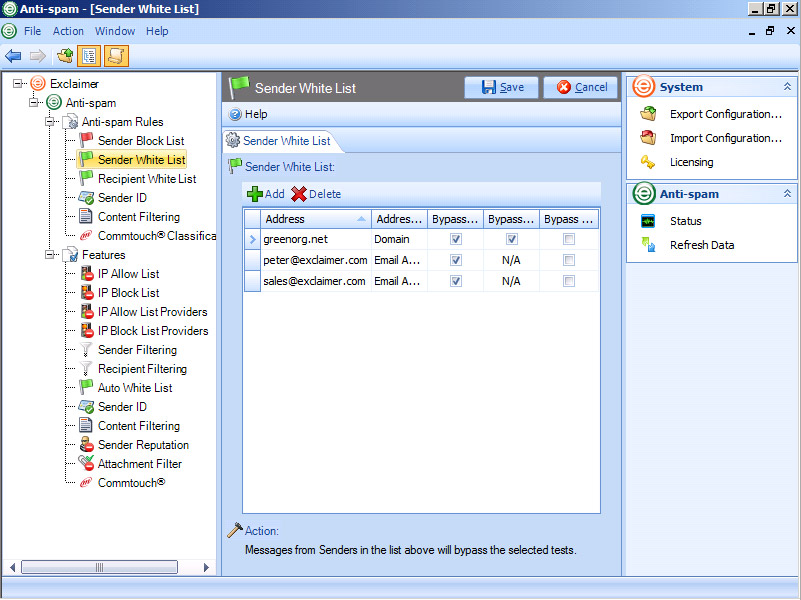Image resolution: width=801 pixels, height=600 pixels.
Task: Toggle the action pane toolbar icon
Action: pyautogui.click(x=116, y=56)
